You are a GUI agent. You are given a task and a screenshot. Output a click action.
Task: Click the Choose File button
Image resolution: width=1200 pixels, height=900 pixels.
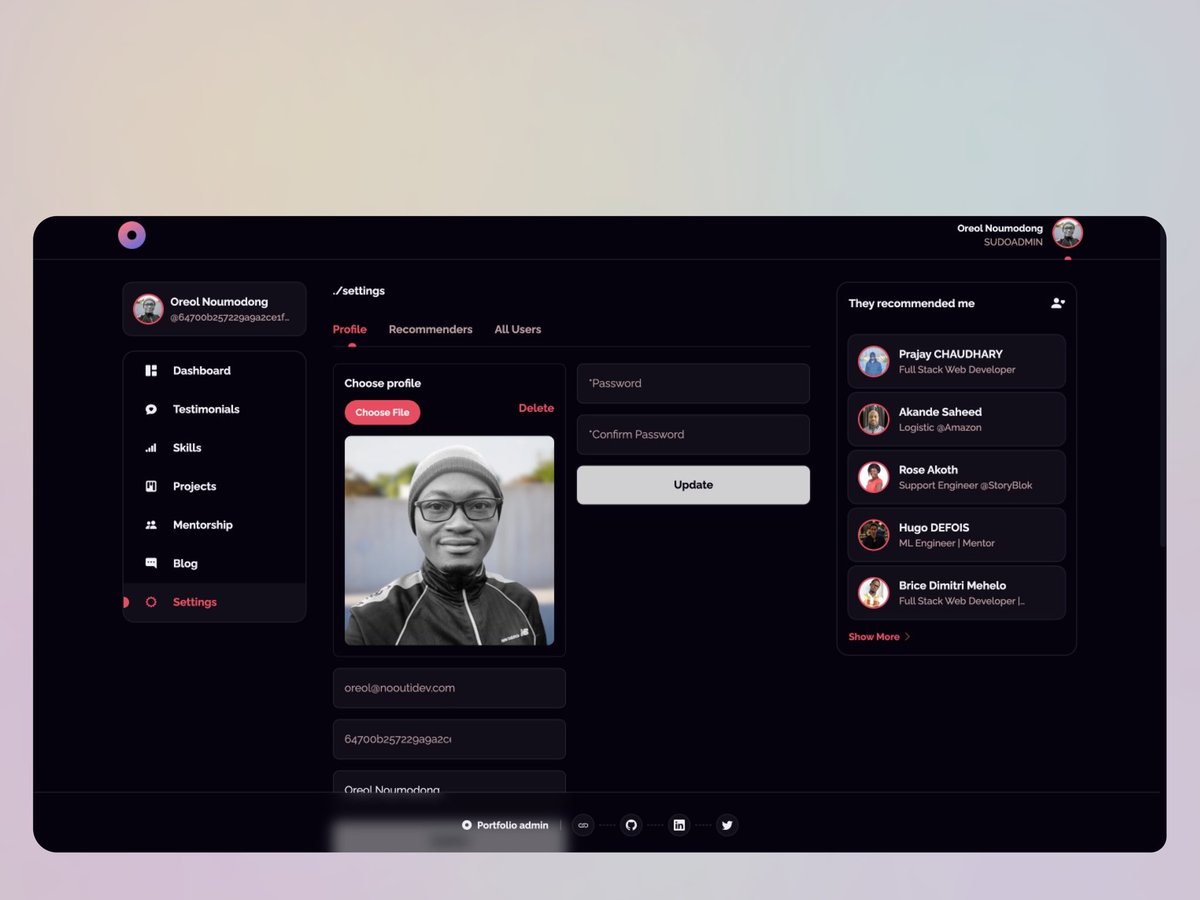tap(382, 412)
